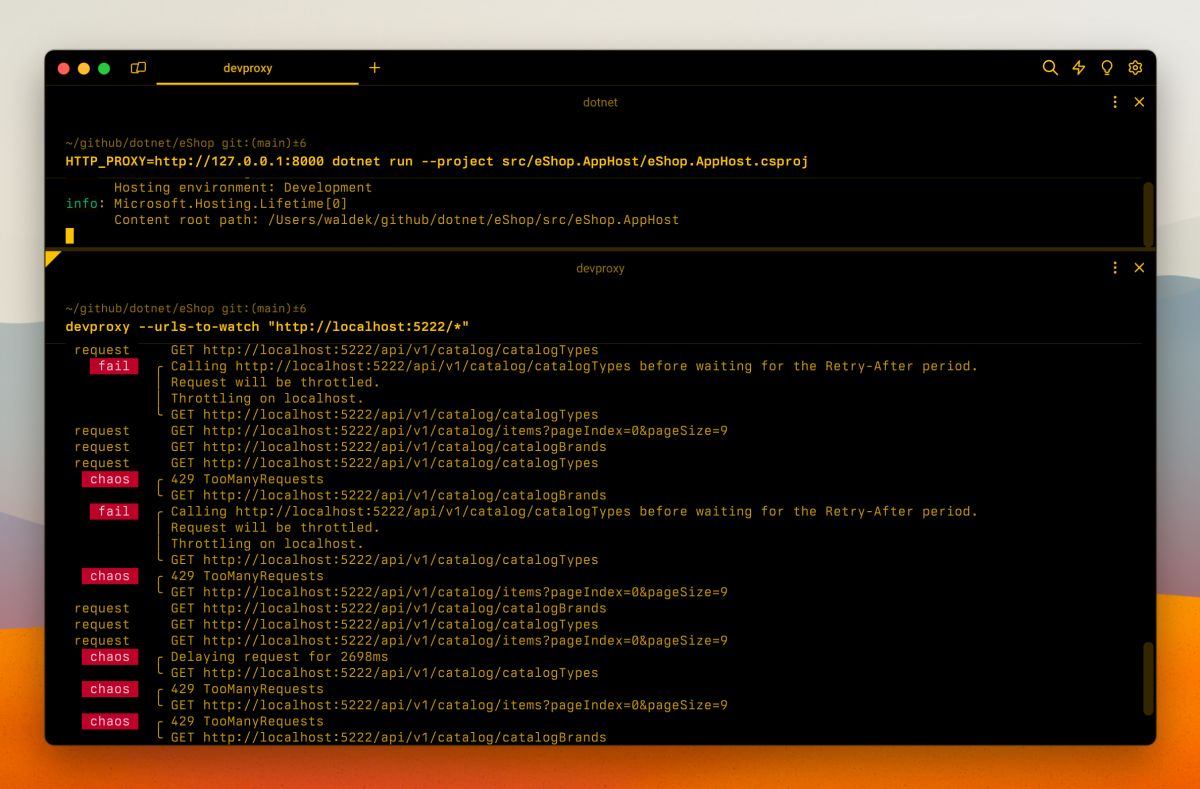Viewport: 1200px width, 789px height.
Task: Minimize the window with the yellow button
Action: click(84, 68)
